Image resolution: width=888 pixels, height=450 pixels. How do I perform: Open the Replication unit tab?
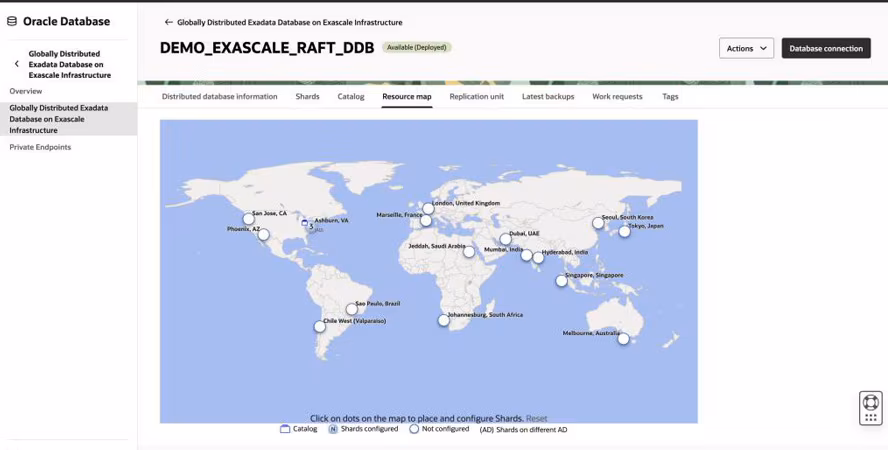(477, 97)
